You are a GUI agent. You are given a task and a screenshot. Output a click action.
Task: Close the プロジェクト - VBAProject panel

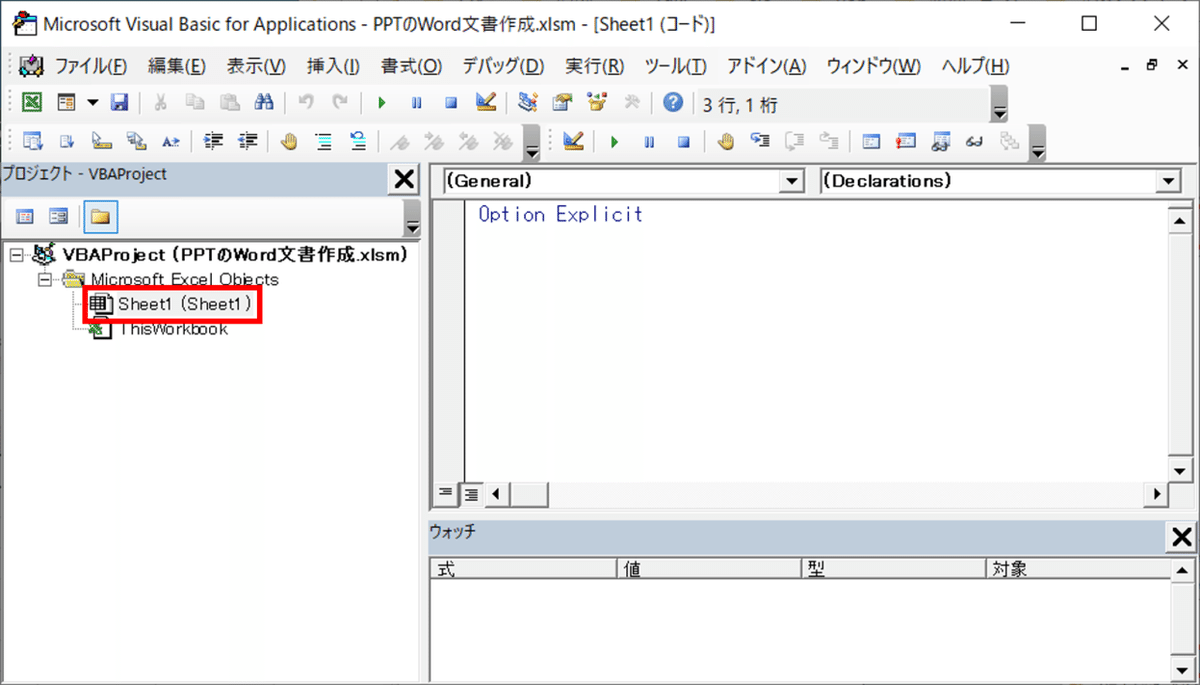pyautogui.click(x=404, y=179)
